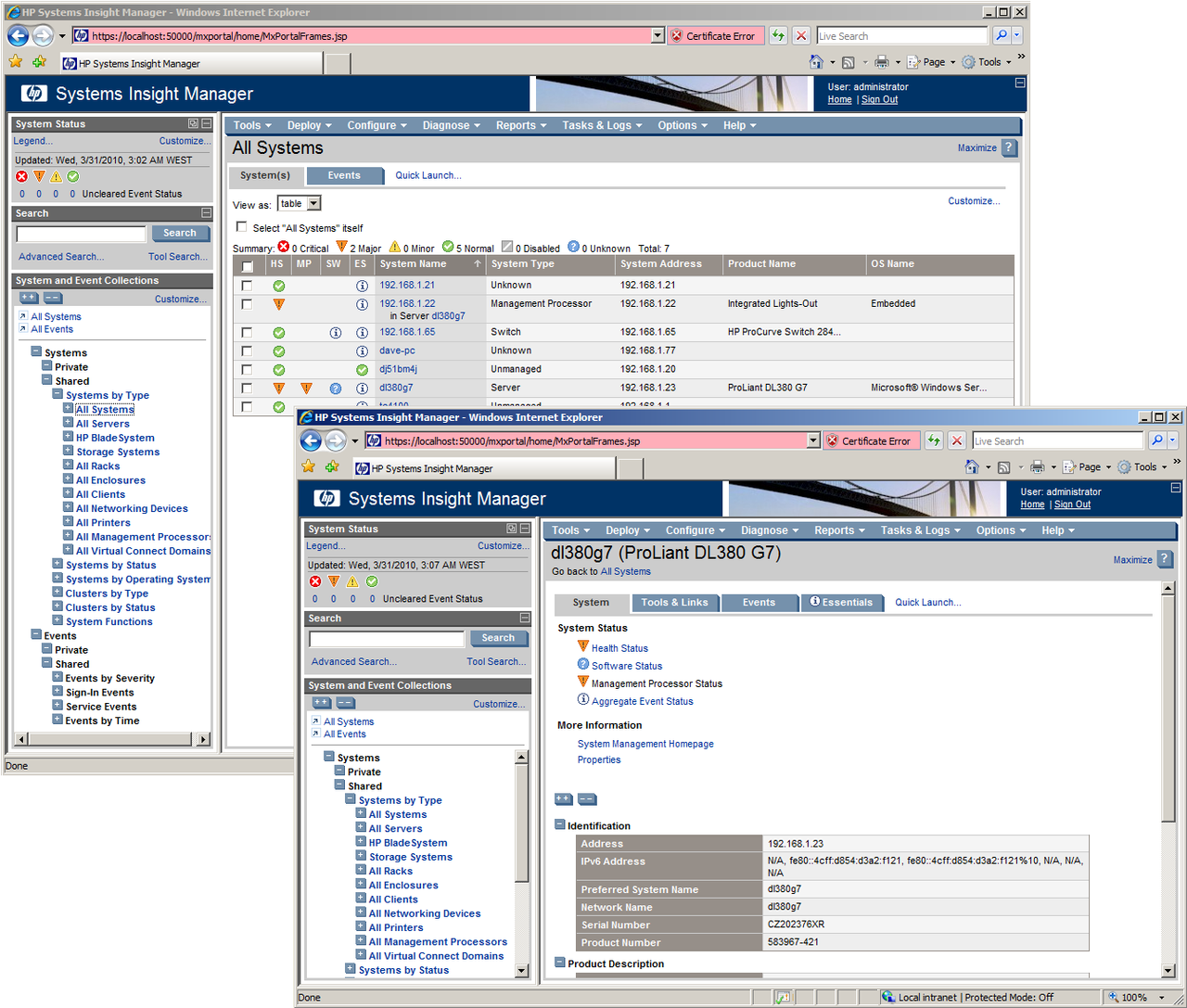Image resolution: width=1187 pixels, height=1008 pixels.
Task: Click System Name column header to sort
Action: click(x=413, y=264)
